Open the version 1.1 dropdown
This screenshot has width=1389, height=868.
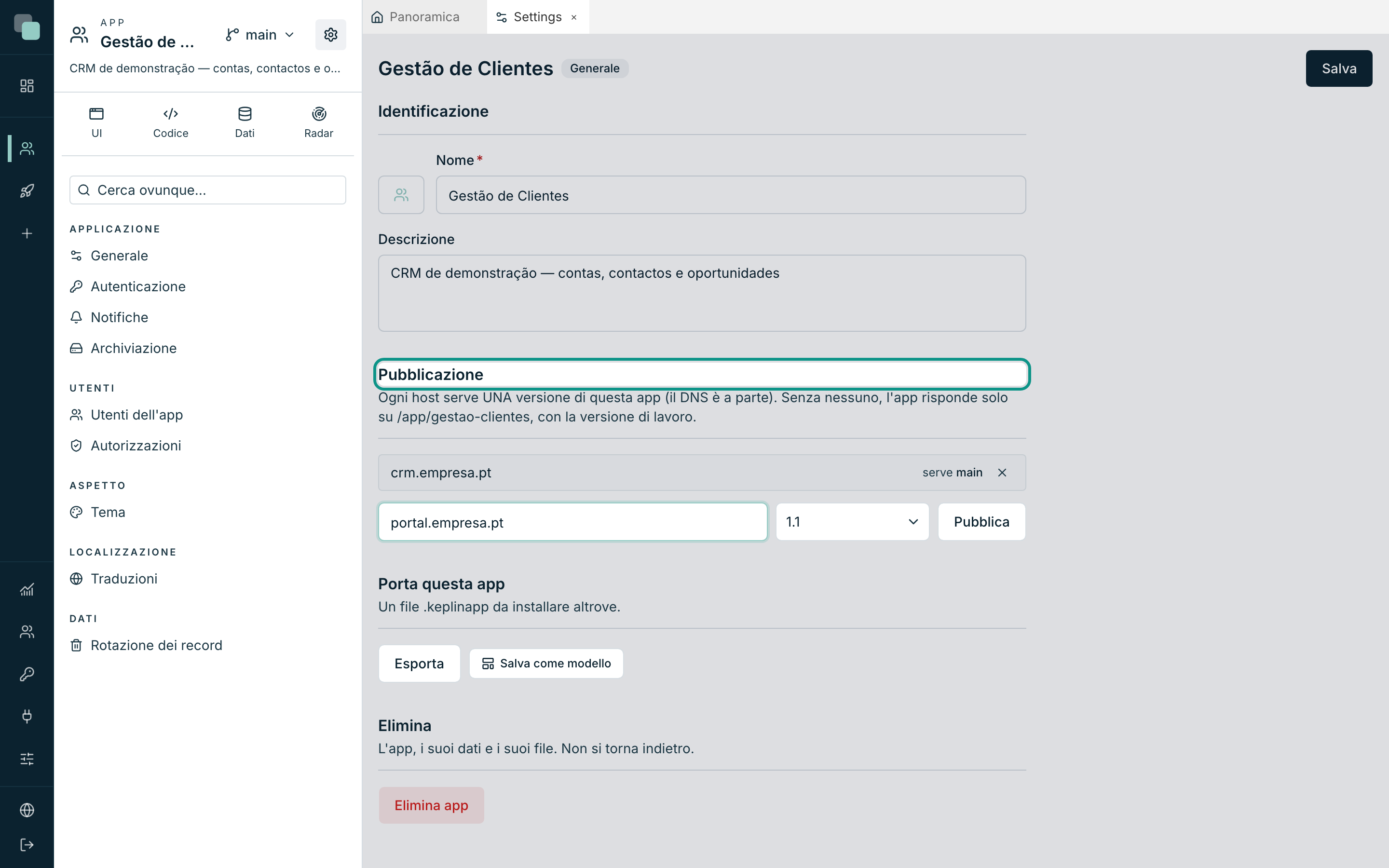pyautogui.click(x=852, y=522)
